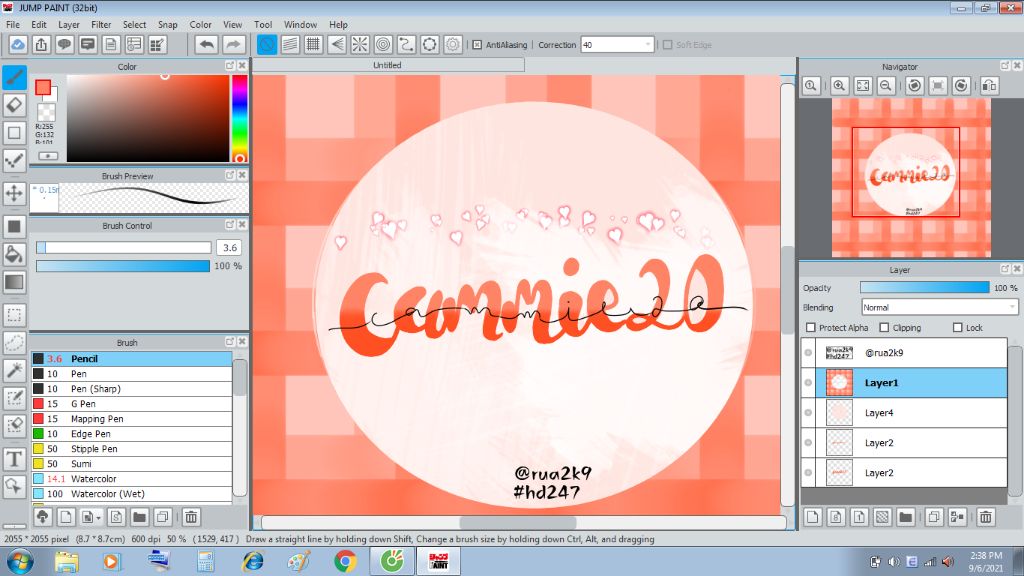Open Google Chrome from taskbar
Screen dimensions: 1024x576
tap(345, 561)
